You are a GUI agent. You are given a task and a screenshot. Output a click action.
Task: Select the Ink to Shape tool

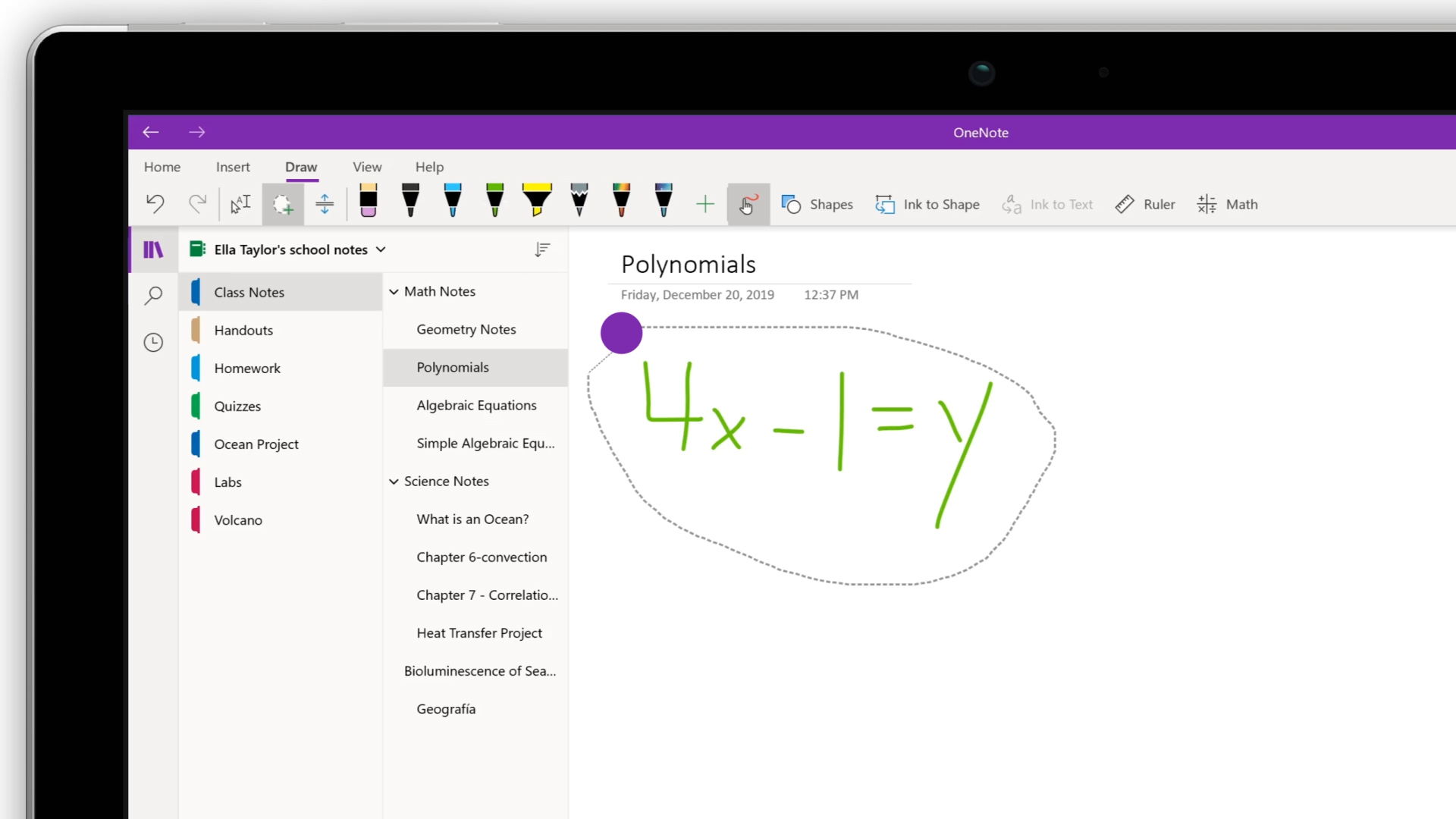point(927,204)
